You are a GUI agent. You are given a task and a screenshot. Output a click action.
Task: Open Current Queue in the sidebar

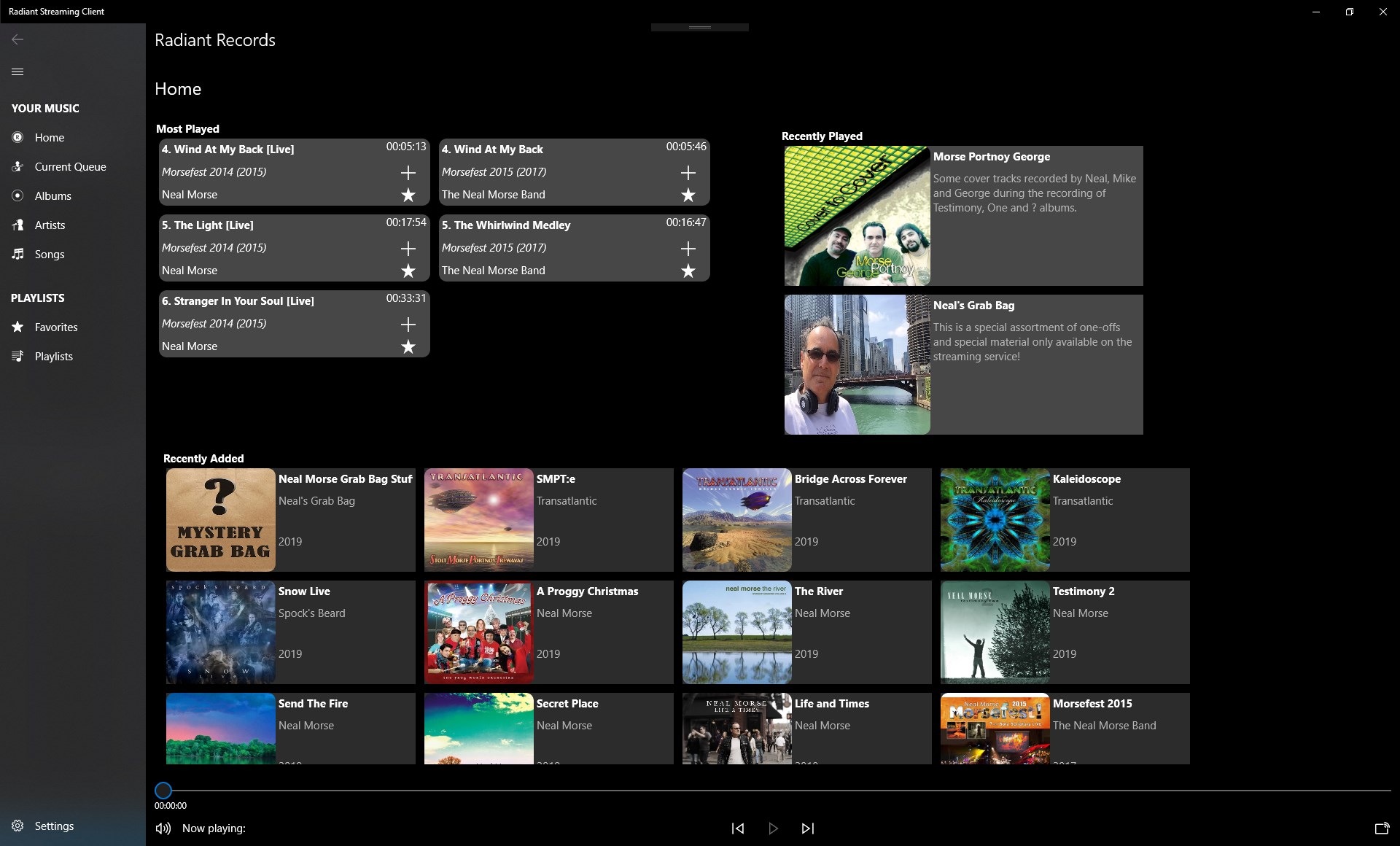tap(70, 167)
